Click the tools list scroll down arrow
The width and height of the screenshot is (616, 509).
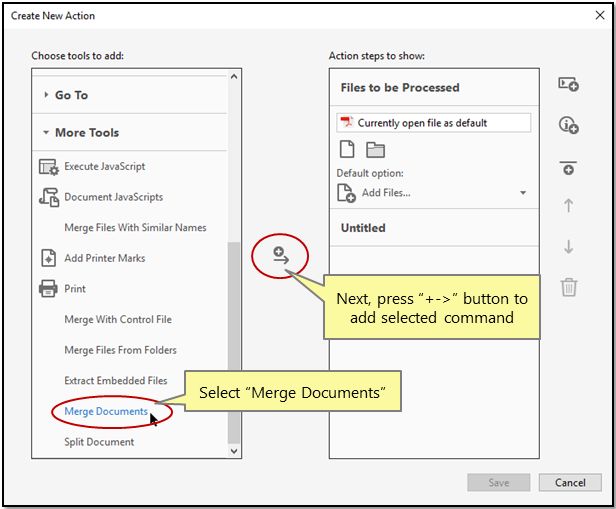point(234,451)
